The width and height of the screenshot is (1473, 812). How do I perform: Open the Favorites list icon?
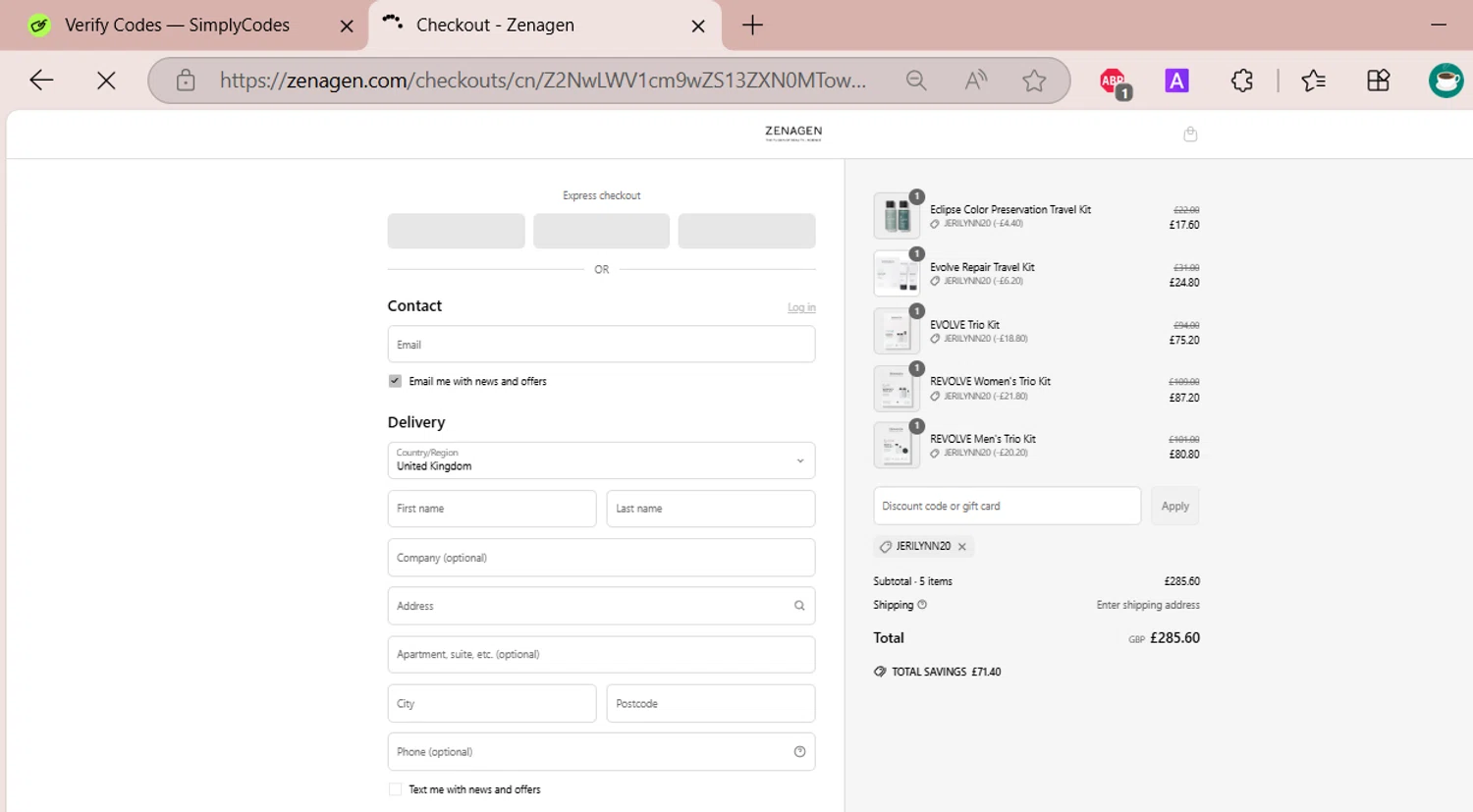[x=1313, y=81]
